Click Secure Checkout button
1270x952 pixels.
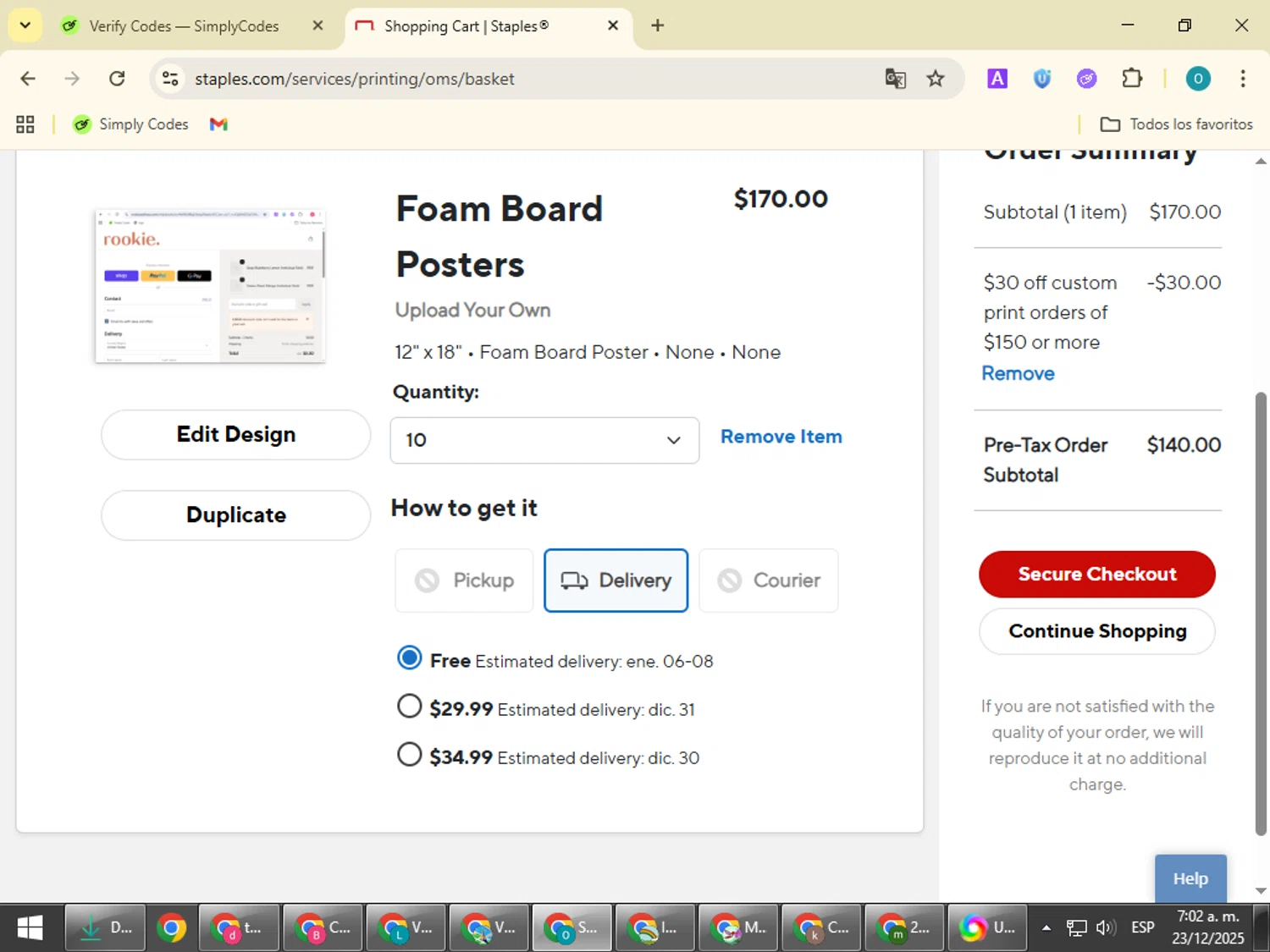coord(1097,575)
